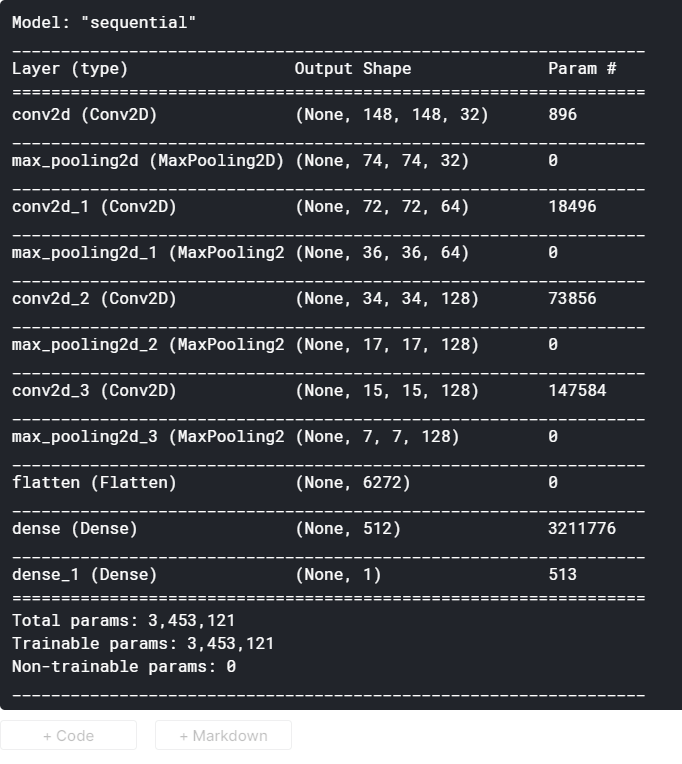Click the flatten (Flatten) layer name
Screen dimensions: 682x764
tap(94, 483)
